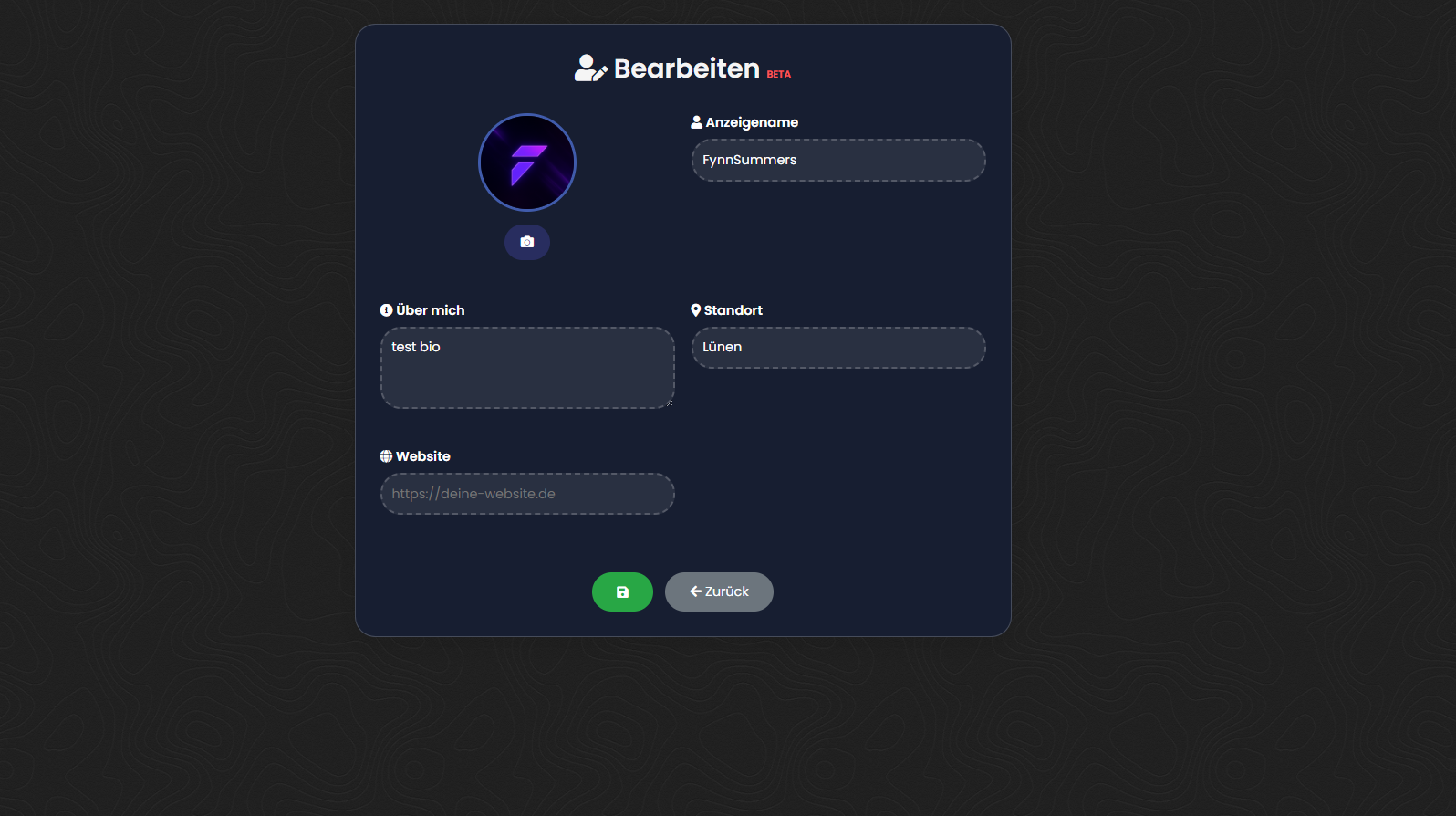Click the info icon next to Über mich
Viewport: 1456px width, 816px height.
pos(386,310)
